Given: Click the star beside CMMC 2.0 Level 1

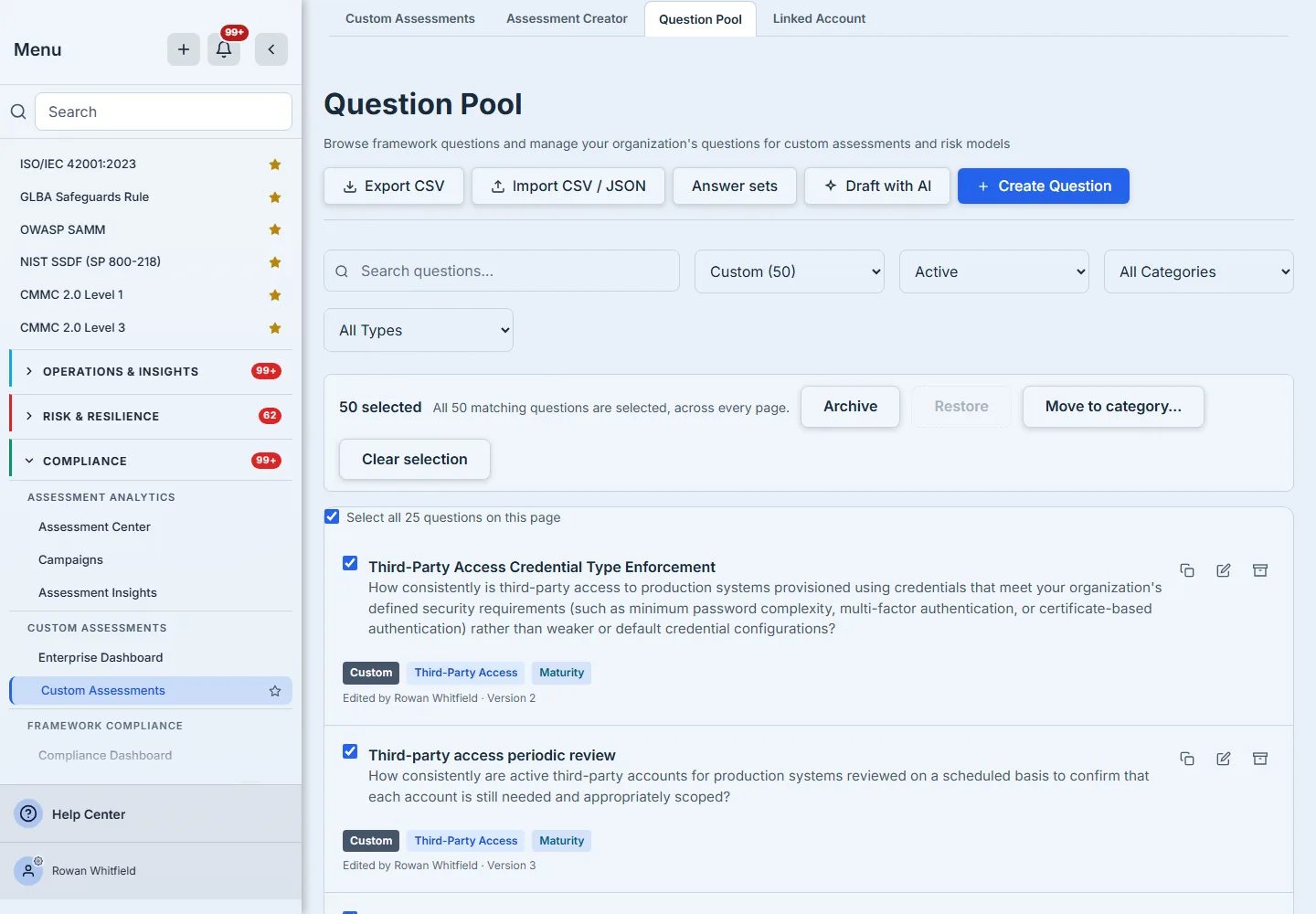Looking at the screenshot, I should (x=275, y=295).
